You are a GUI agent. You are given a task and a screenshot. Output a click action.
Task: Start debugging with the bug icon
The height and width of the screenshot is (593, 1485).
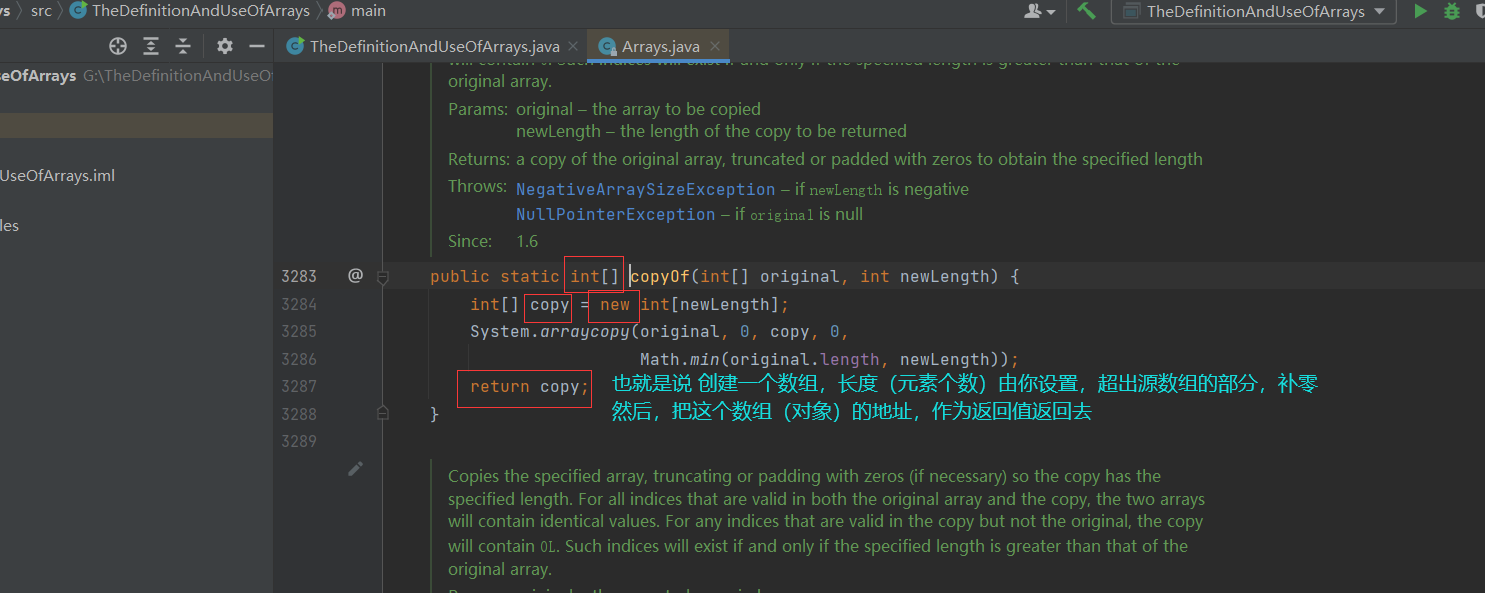1452,11
